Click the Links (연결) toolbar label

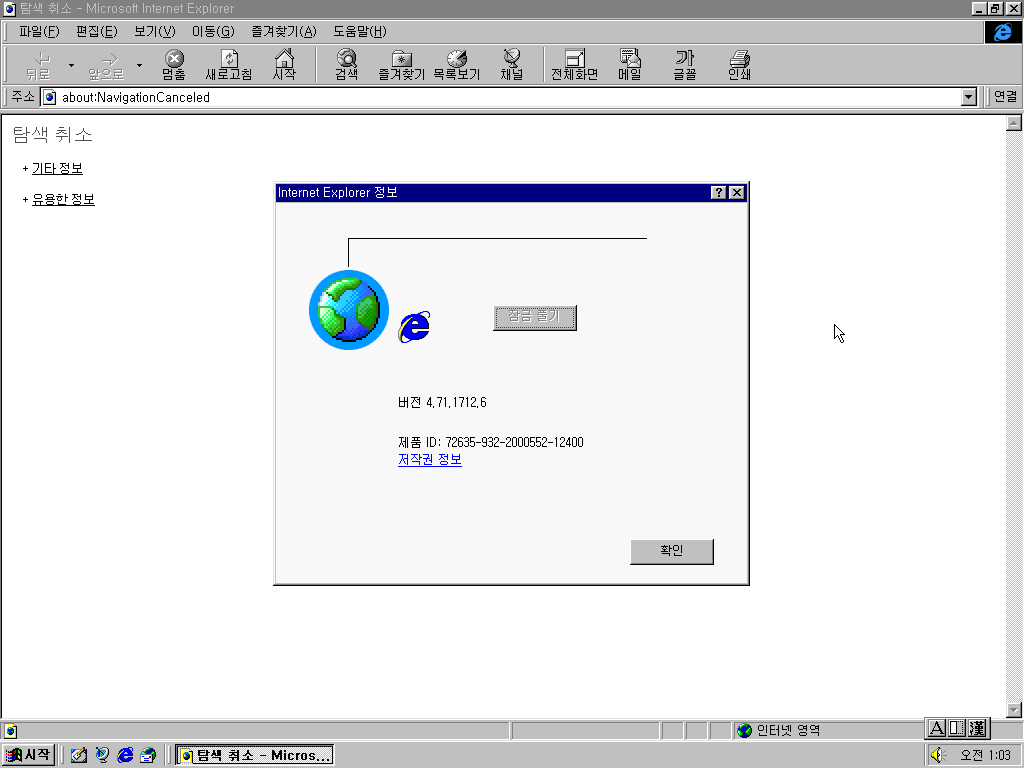[x=1005, y=97]
